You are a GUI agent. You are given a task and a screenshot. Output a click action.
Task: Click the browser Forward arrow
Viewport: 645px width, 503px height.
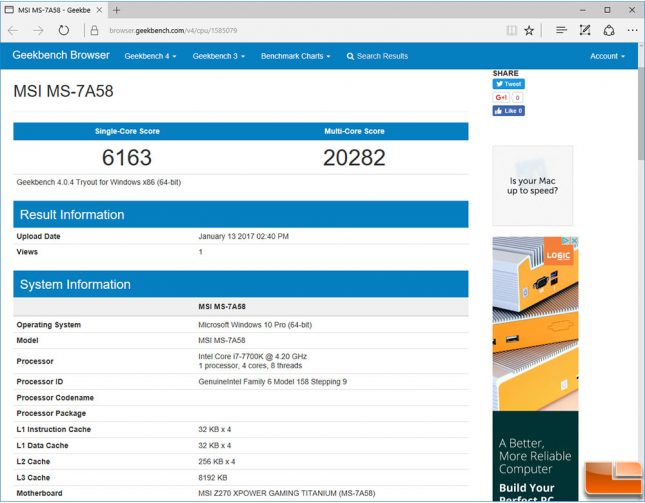38,30
